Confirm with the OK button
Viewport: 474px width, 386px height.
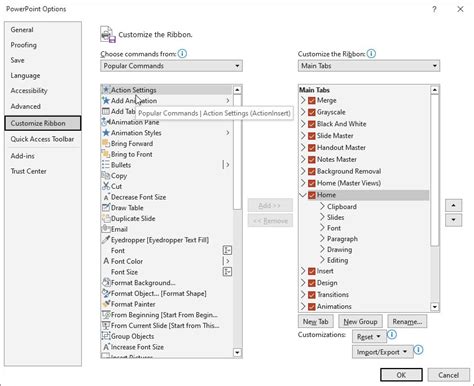coord(401,375)
